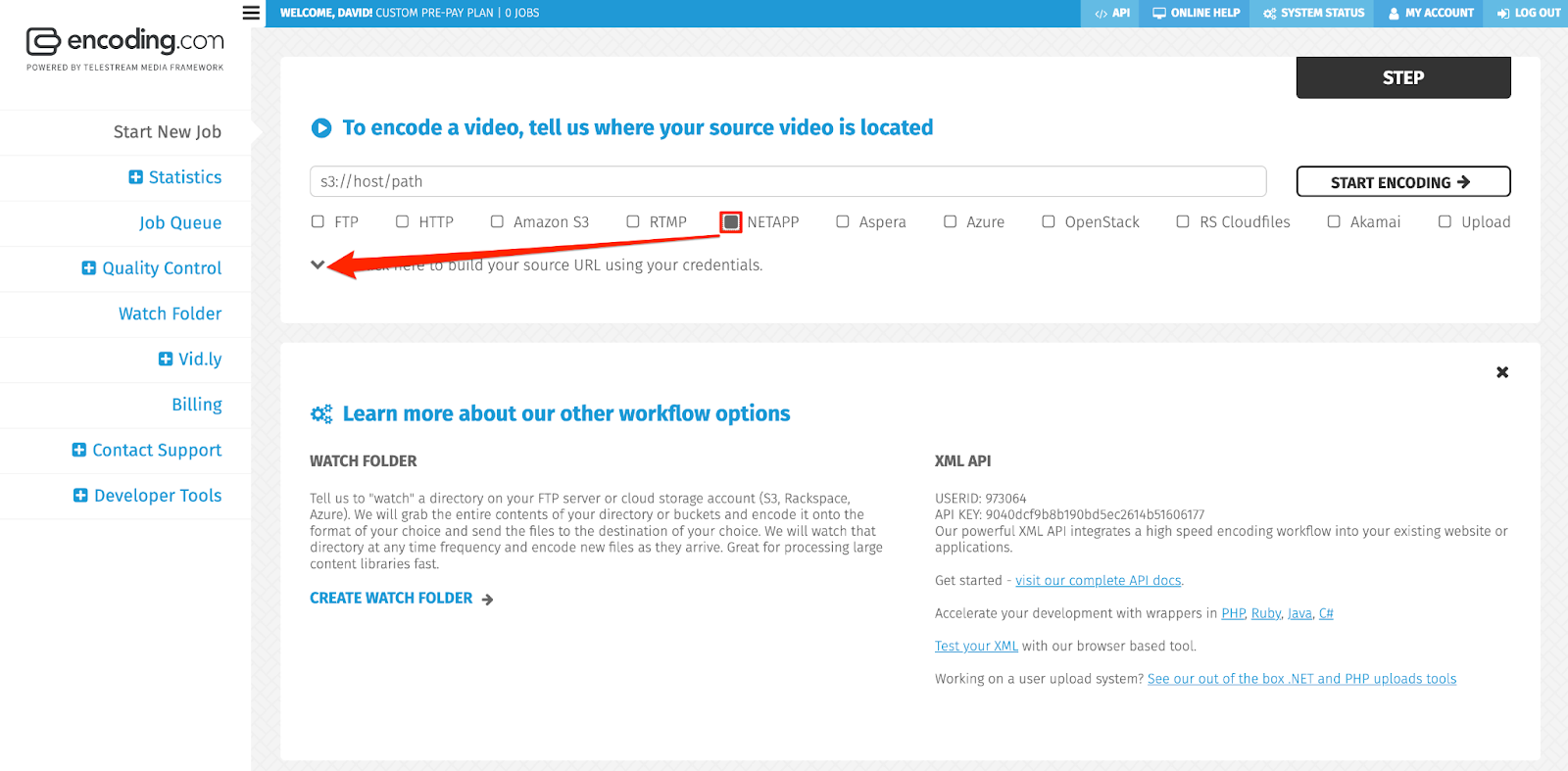Select the 'USERID: 973064' text
1568x771 pixels.
[980, 499]
